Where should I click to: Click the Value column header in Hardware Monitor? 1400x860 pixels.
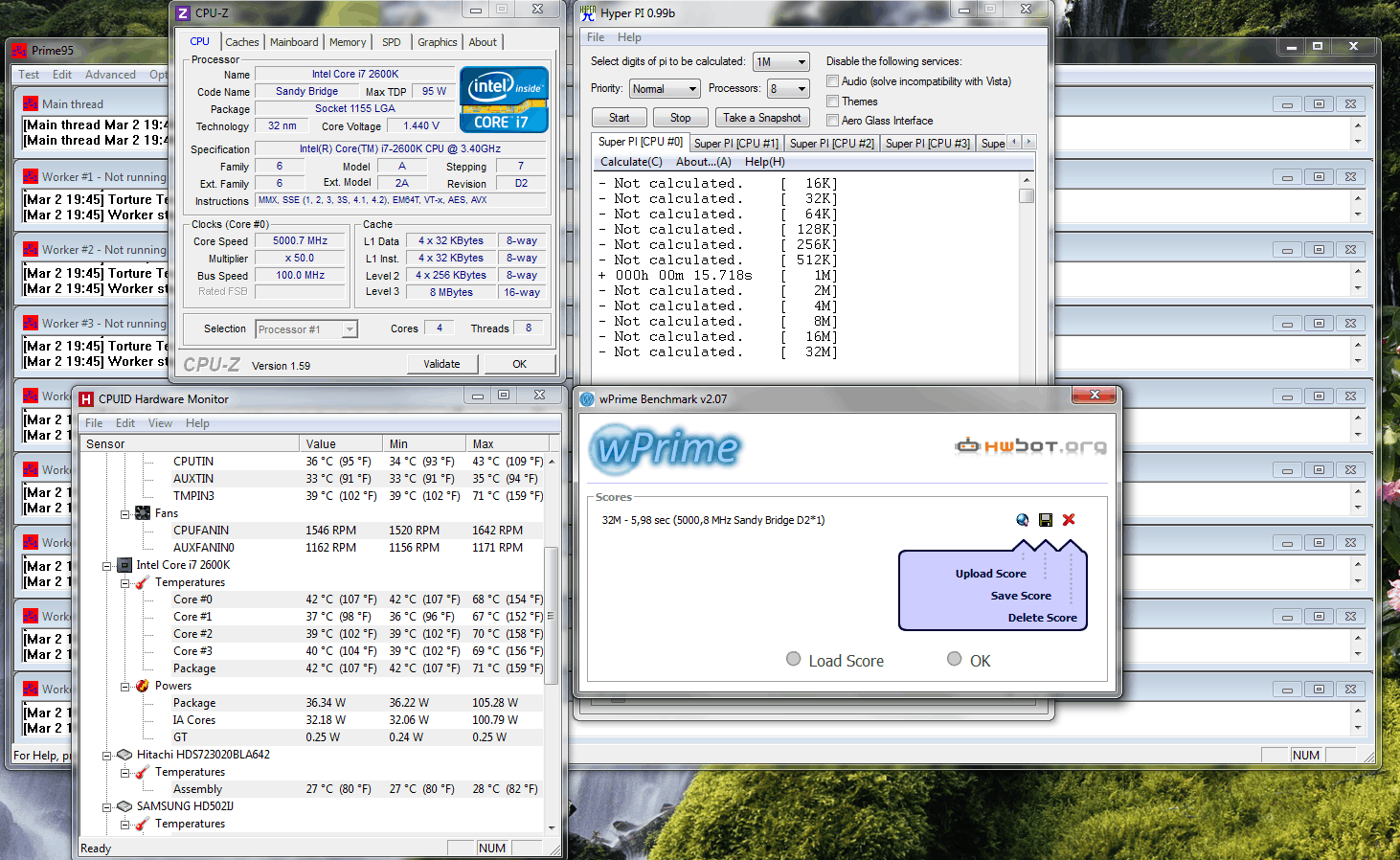pos(342,444)
